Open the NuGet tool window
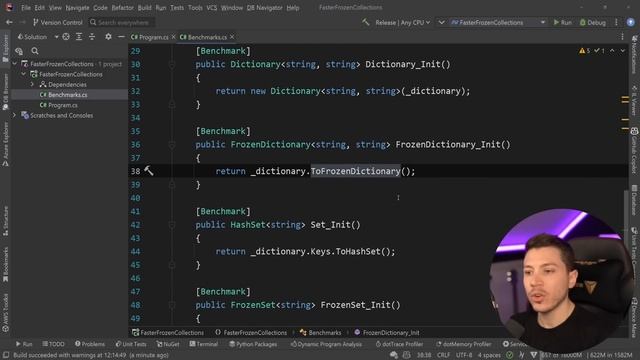 tap(168, 344)
